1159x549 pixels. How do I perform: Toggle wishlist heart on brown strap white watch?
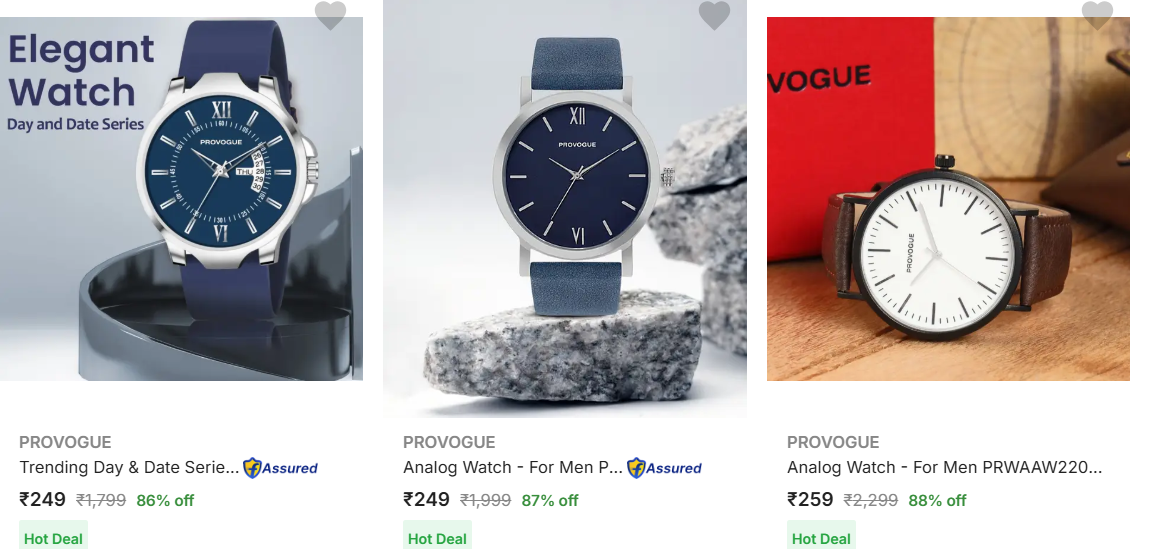[x=1097, y=15]
